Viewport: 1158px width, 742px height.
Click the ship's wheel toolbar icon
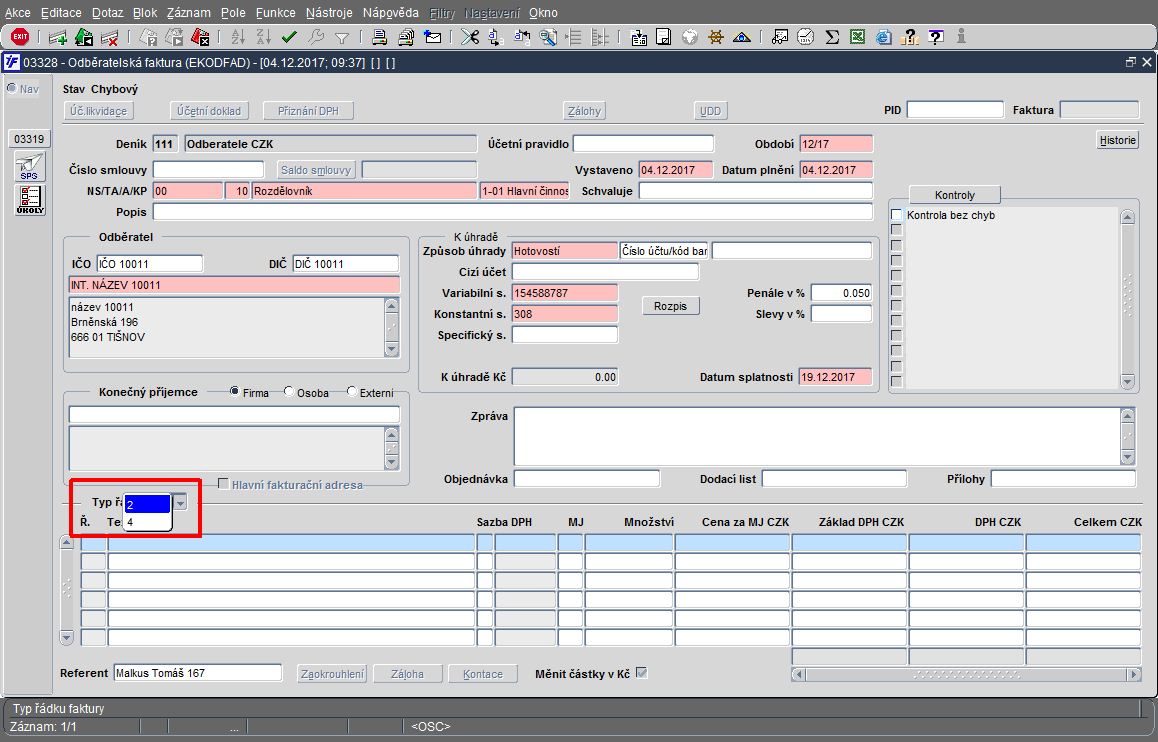click(716, 38)
